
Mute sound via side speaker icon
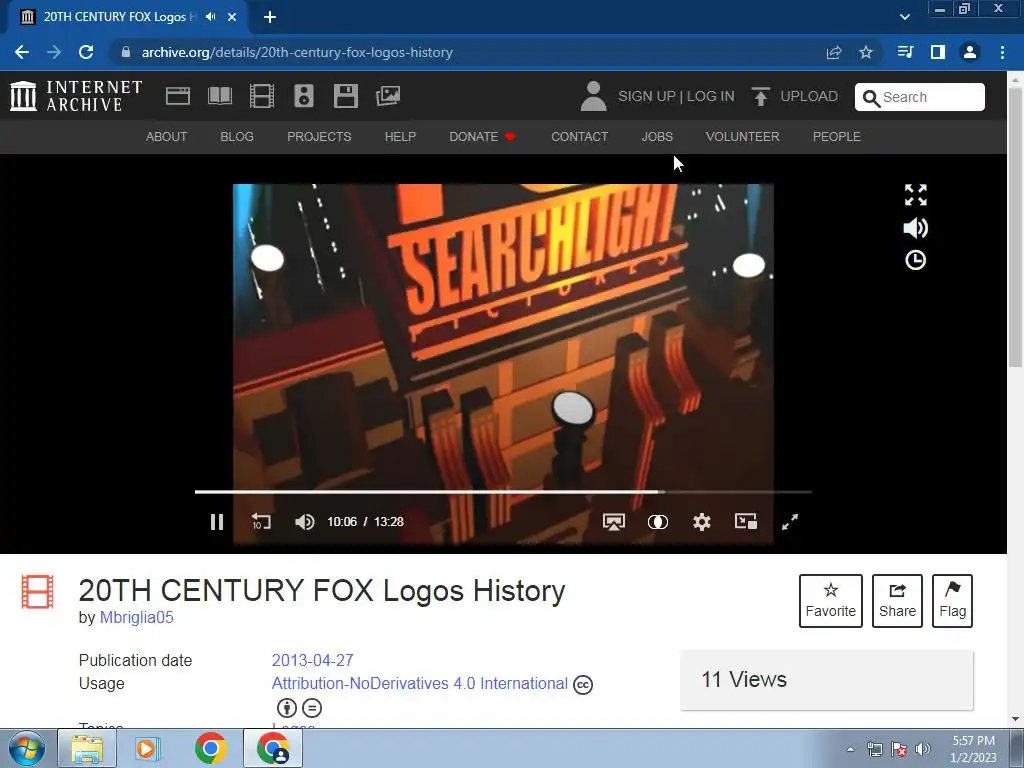point(916,228)
